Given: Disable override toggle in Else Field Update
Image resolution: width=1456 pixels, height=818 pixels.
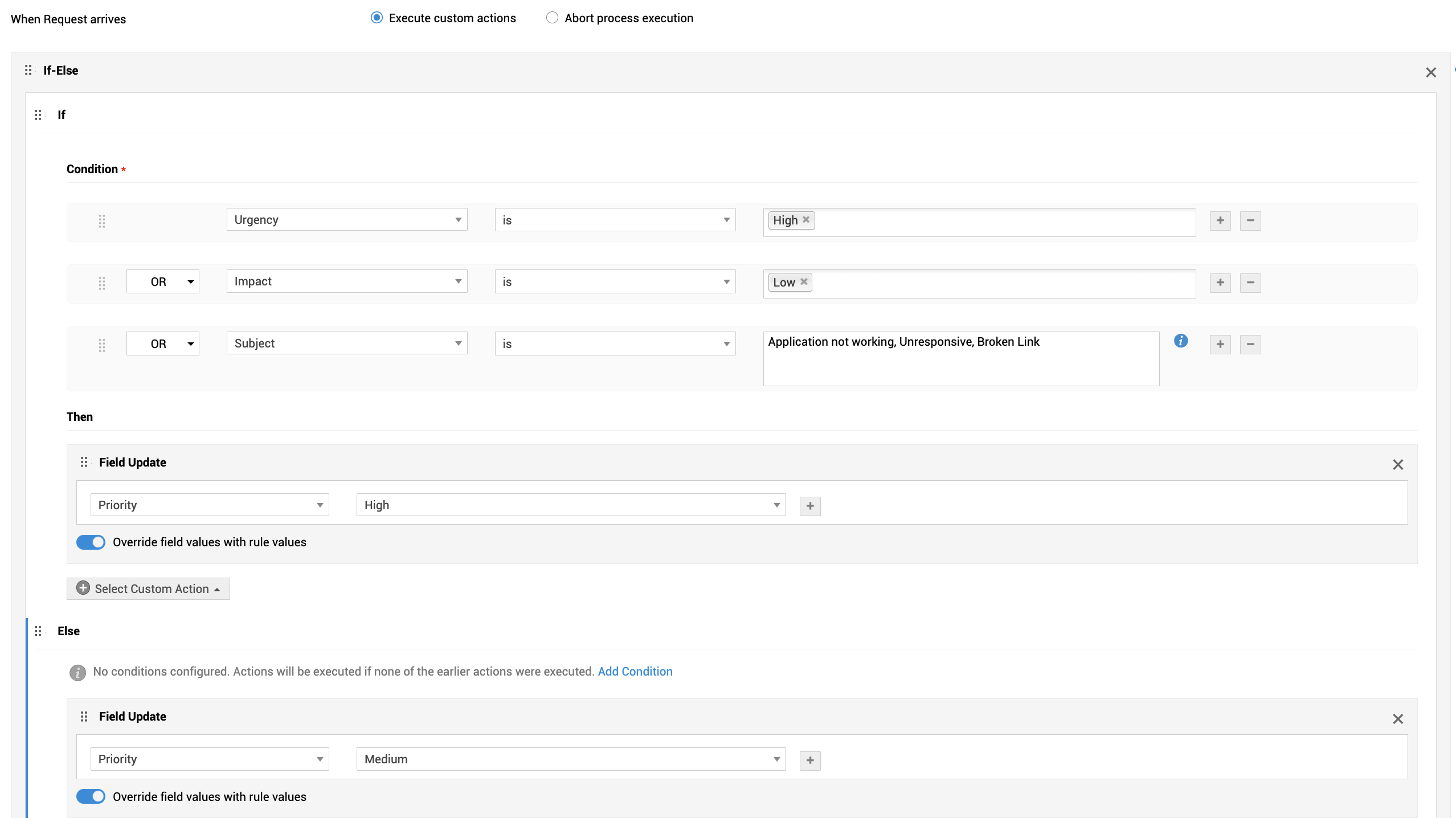Looking at the screenshot, I should point(91,796).
